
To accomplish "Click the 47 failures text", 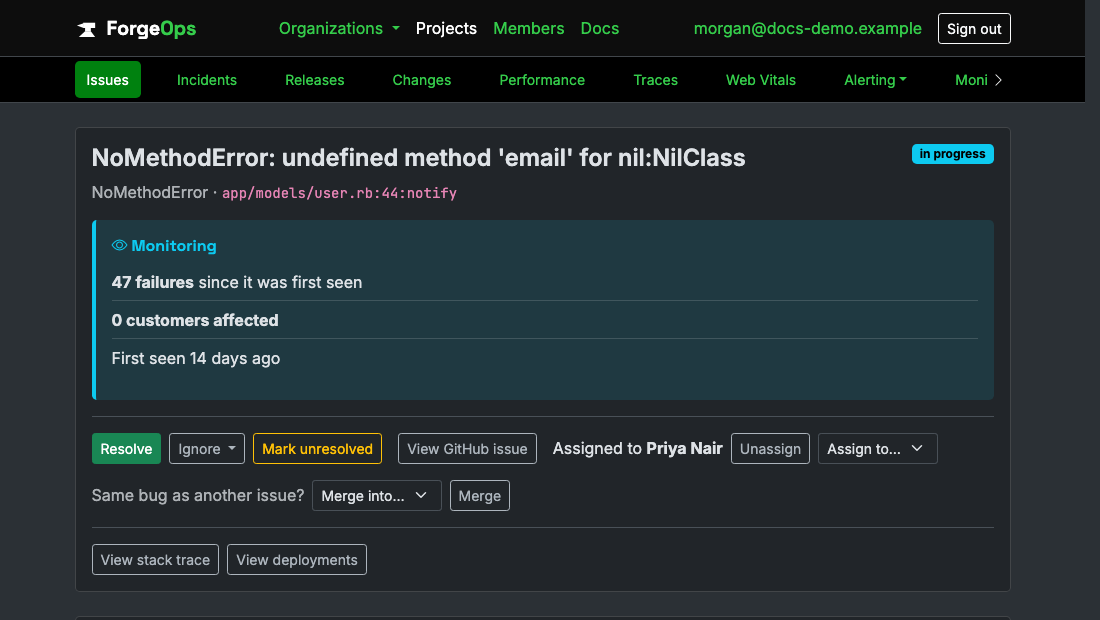I will pos(152,282).
